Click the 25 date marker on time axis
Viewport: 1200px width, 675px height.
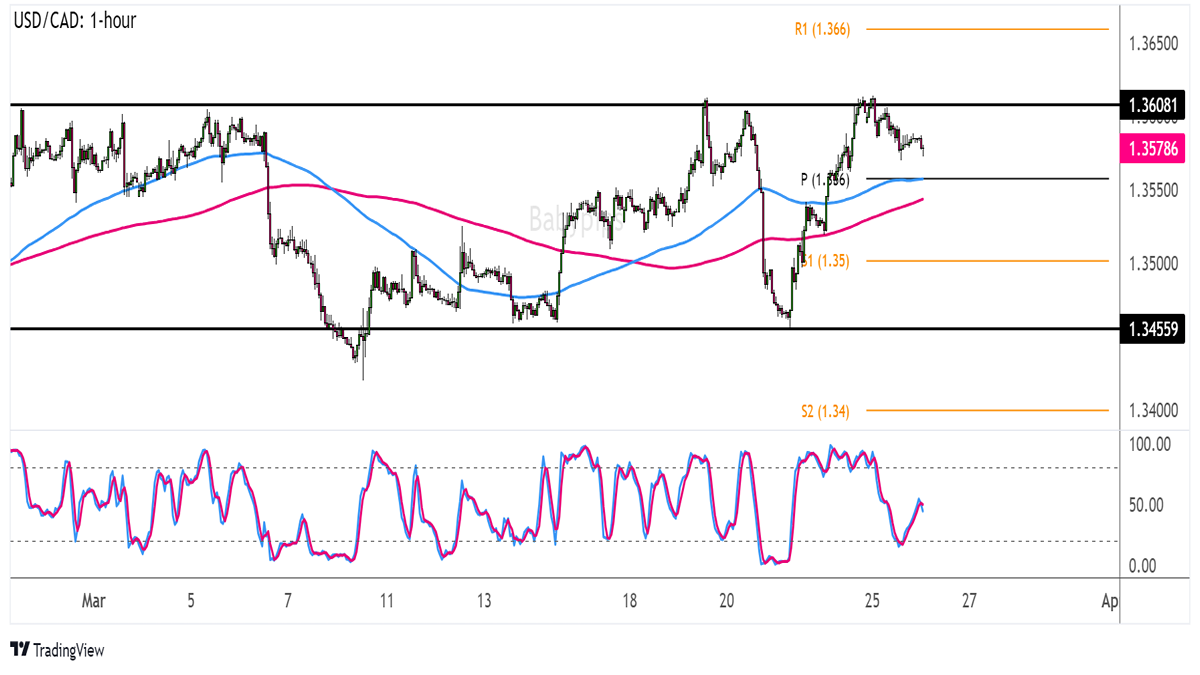[x=872, y=601]
